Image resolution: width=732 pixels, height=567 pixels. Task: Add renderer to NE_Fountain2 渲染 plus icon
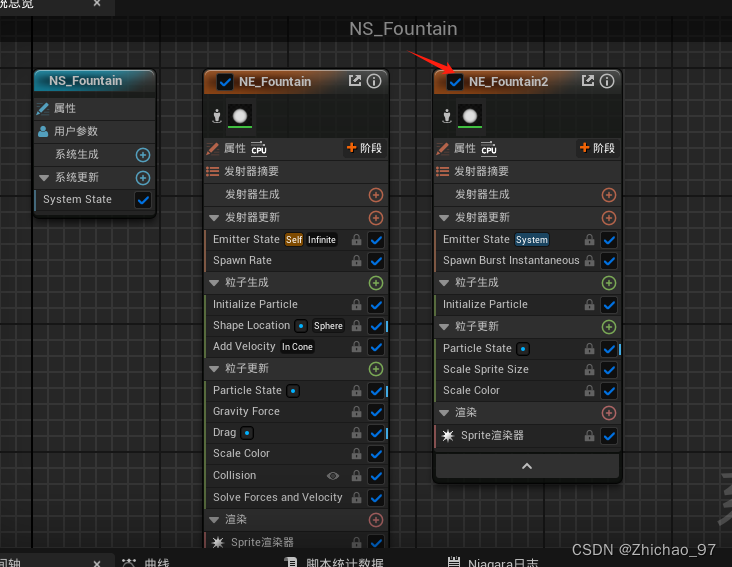[609, 413]
